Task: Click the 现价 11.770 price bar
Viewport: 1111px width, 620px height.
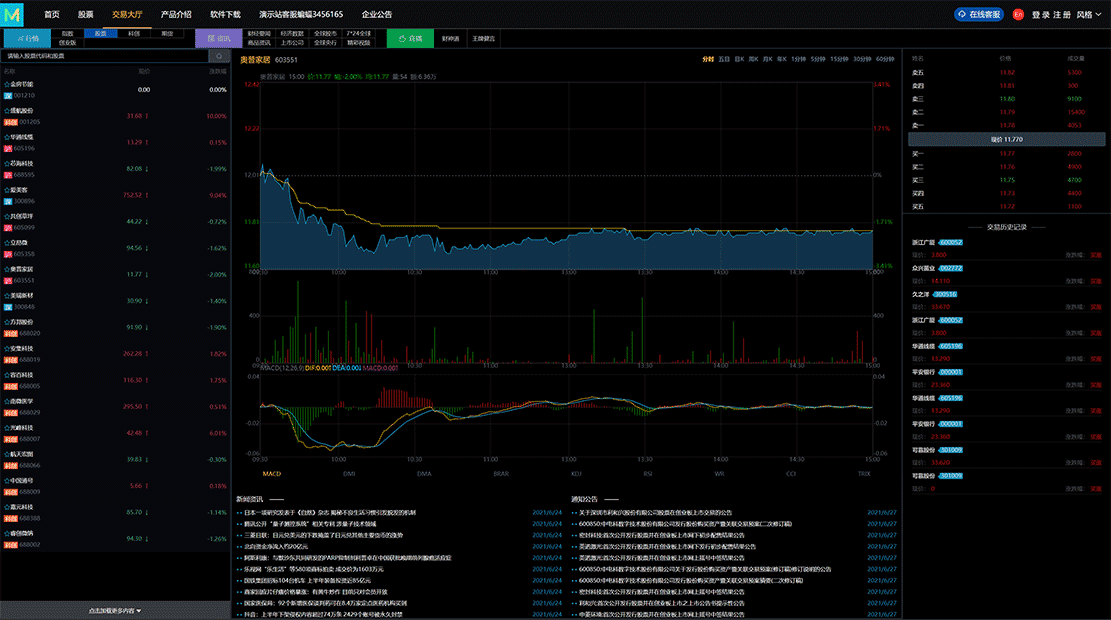Action: (1005, 139)
